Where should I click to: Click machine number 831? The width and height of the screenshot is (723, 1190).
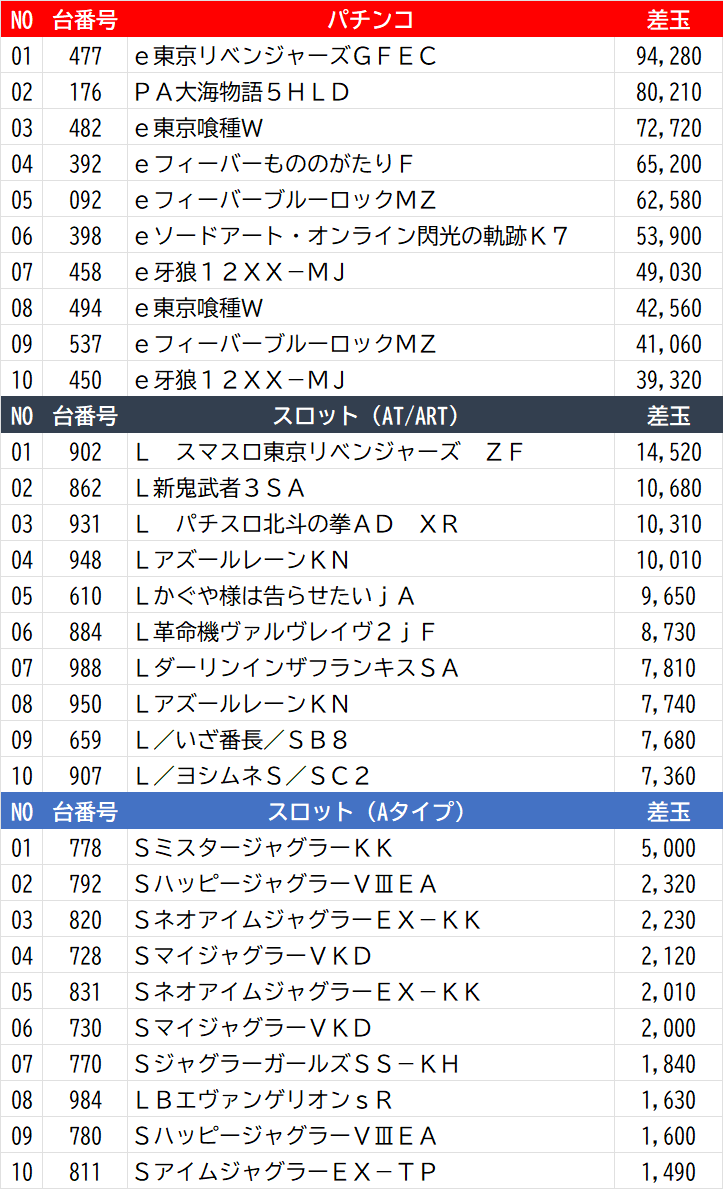(85, 993)
